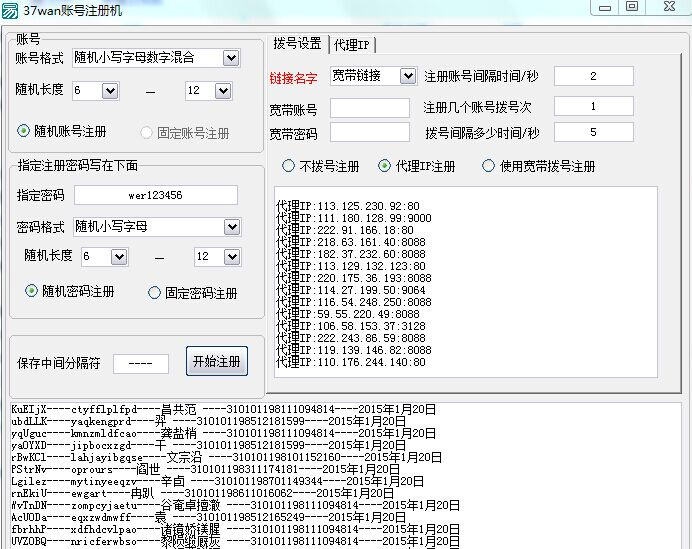This screenshot has width=692, height=549.
Task: Switch to the 代理IP tab
Action: 352,45
